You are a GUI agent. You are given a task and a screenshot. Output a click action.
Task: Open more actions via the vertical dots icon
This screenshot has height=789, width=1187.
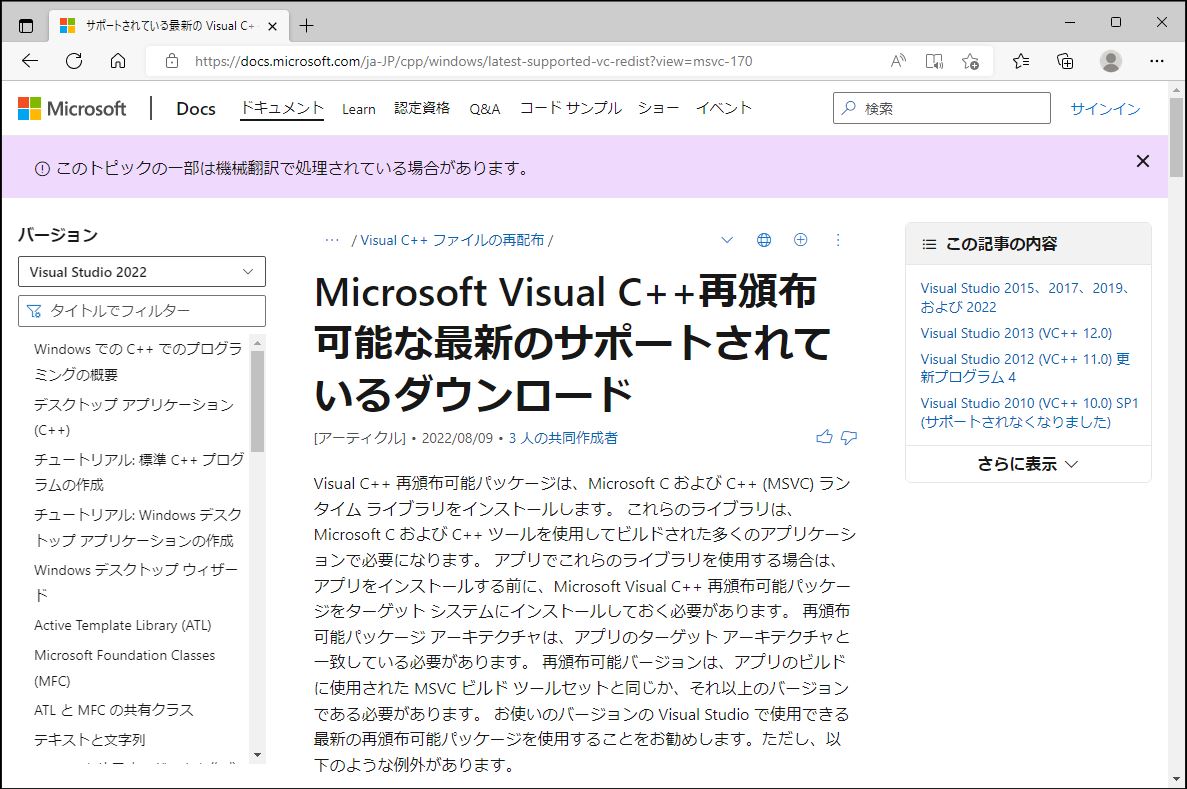click(838, 240)
